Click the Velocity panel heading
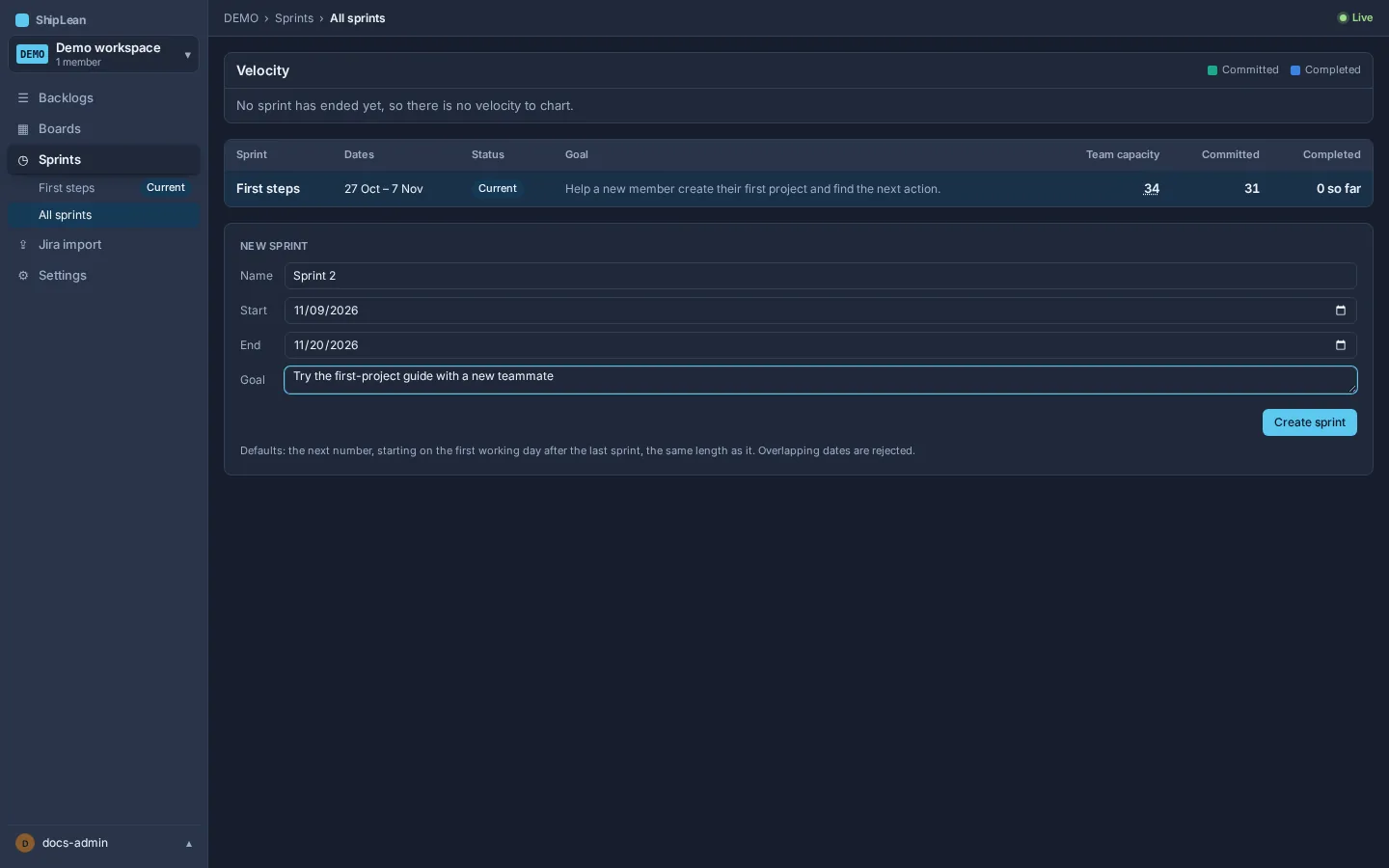This screenshot has height=868, width=1389. click(x=262, y=70)
